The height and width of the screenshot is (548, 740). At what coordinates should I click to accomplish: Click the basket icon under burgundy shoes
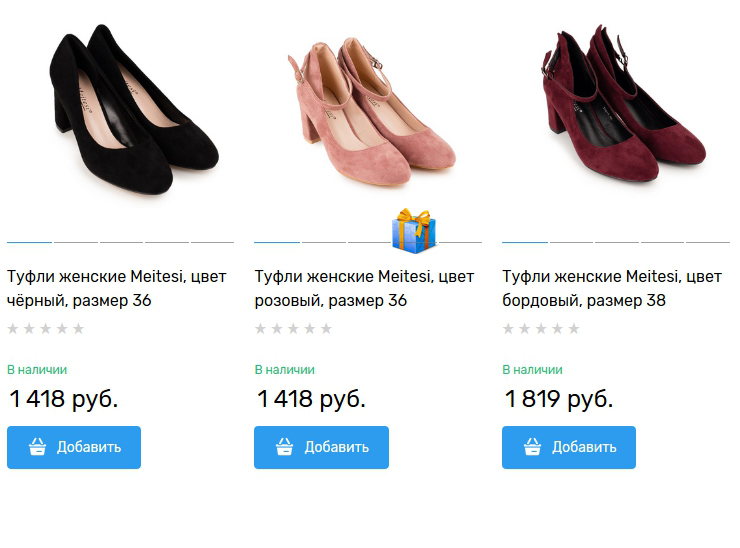point(532,447)
